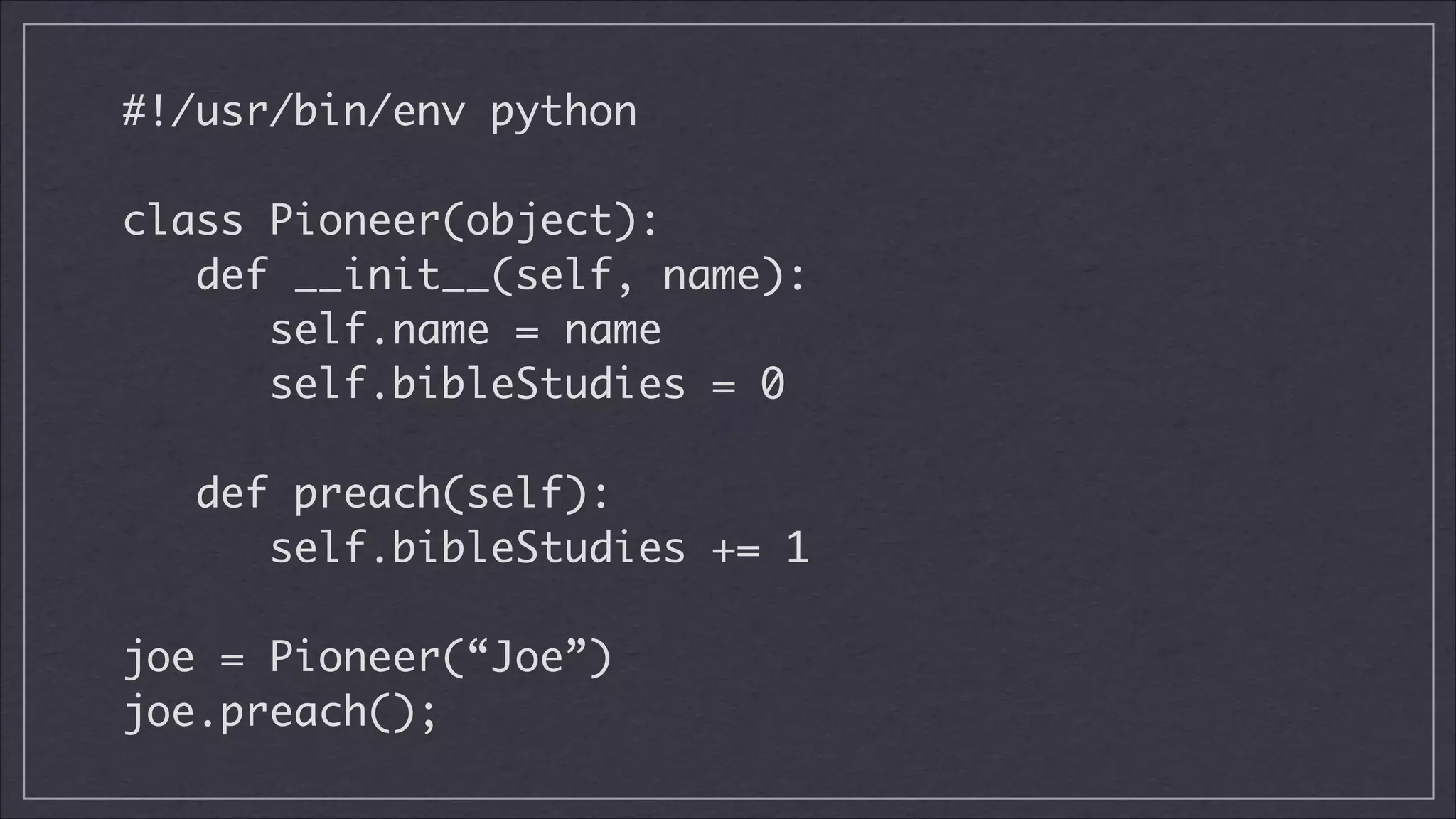This screenshot has height=819, width=1456.
Task: Click the zero value after bibleStudies
Action: [772, 384]
